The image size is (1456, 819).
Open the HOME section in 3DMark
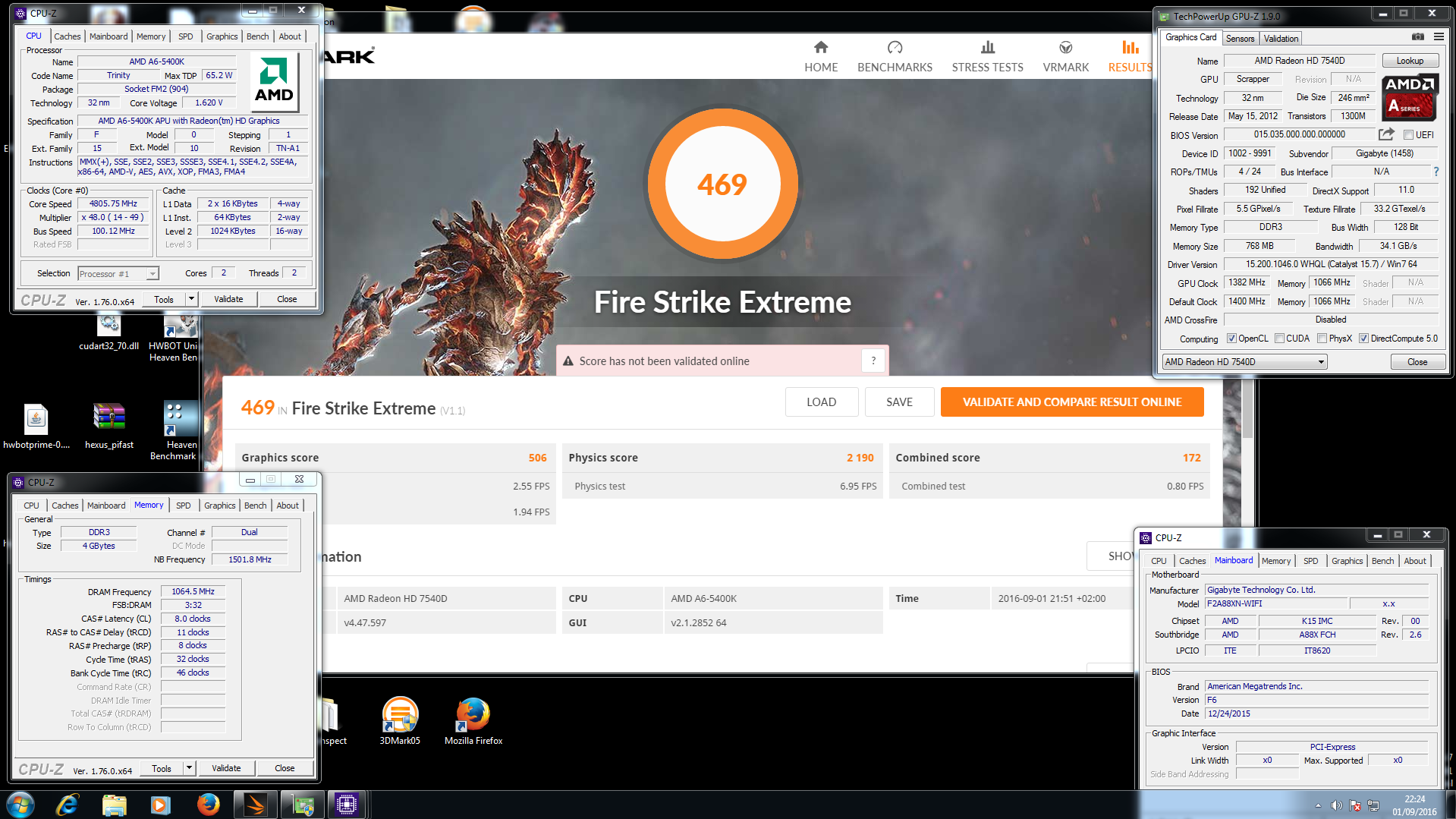pos(821,57)
